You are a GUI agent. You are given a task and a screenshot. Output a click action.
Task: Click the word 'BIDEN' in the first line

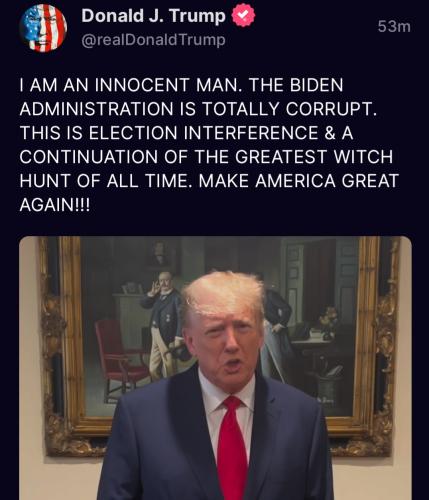(316, 85)
